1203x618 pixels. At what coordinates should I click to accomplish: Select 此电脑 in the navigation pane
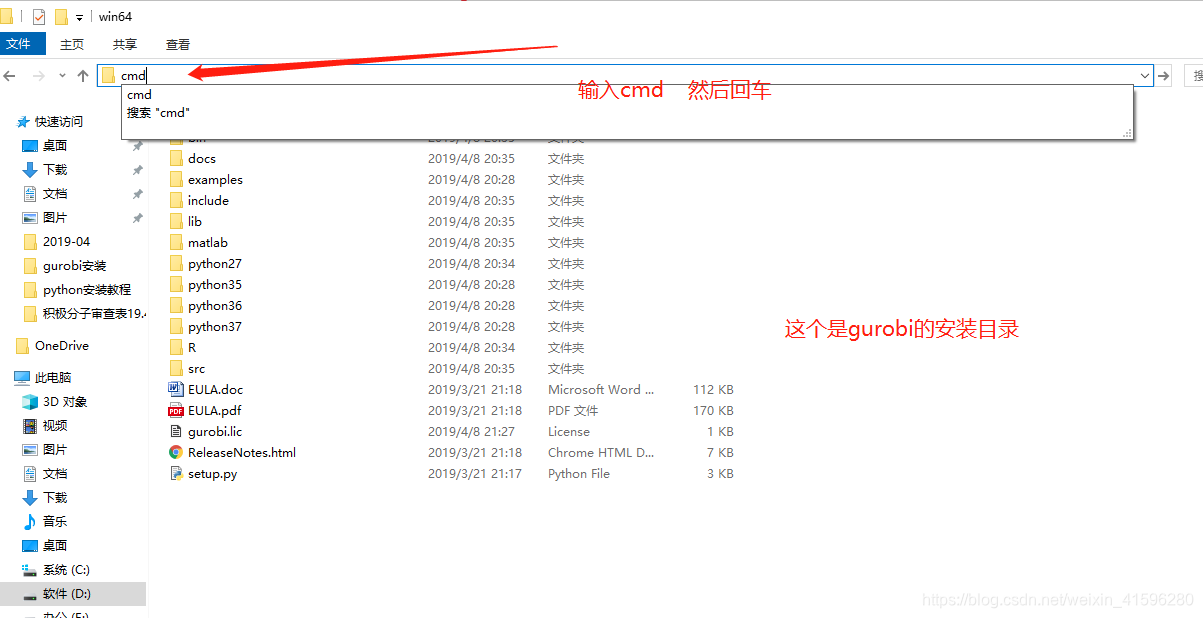coord(53,378)
